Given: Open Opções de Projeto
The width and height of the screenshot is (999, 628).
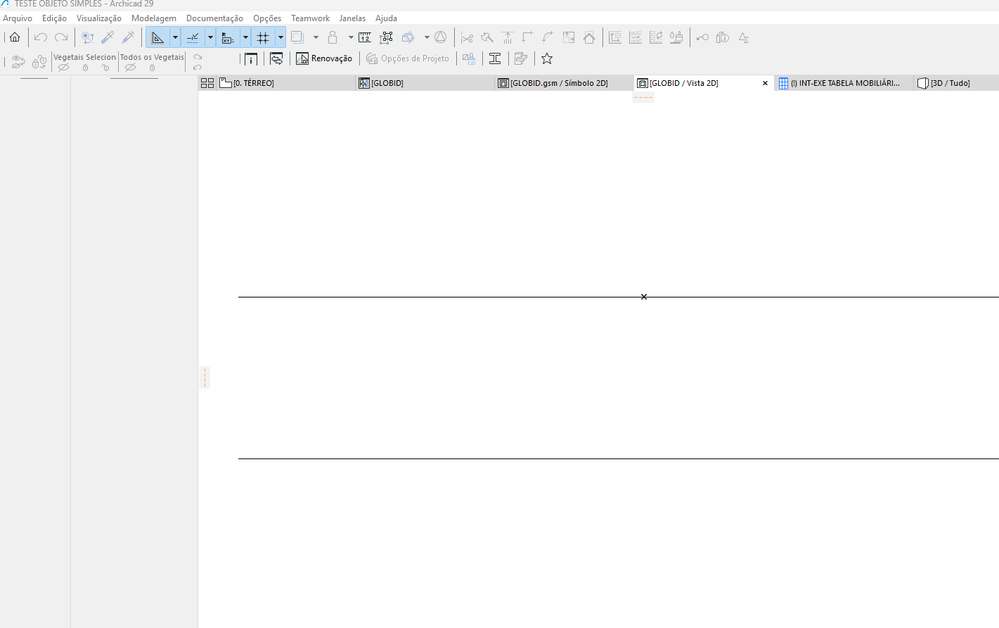Looking at the screenshot, I should (x=408, y=59).
